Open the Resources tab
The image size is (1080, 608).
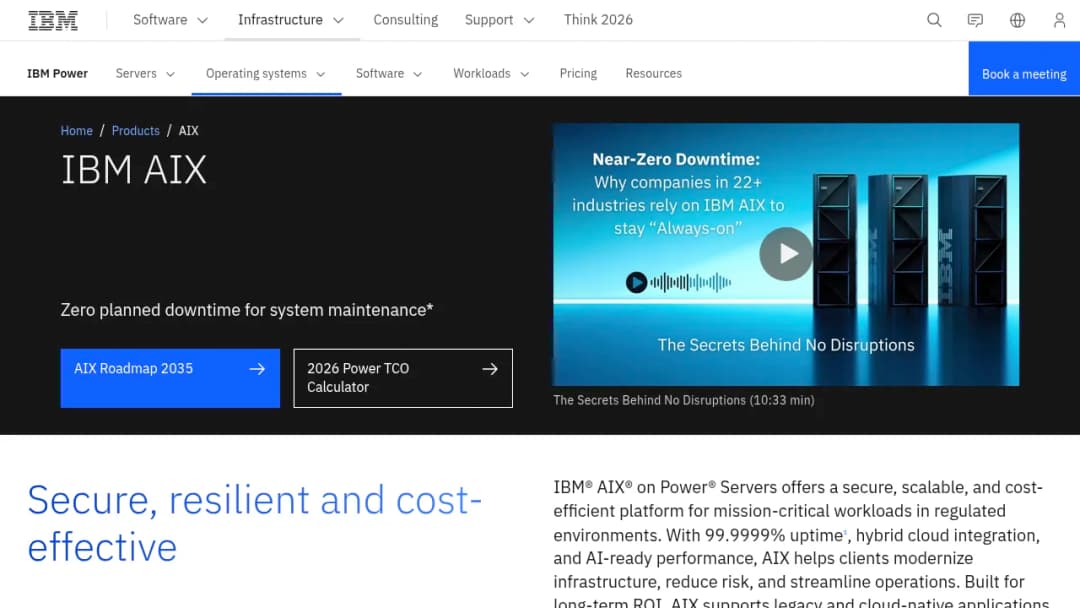click(x=654, y=74)
